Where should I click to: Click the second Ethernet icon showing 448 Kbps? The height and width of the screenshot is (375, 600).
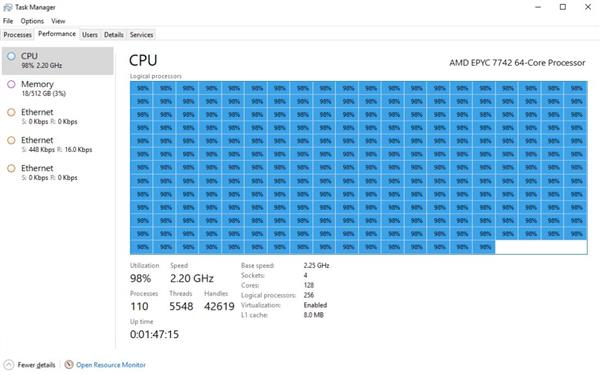(x=11, y=140)
